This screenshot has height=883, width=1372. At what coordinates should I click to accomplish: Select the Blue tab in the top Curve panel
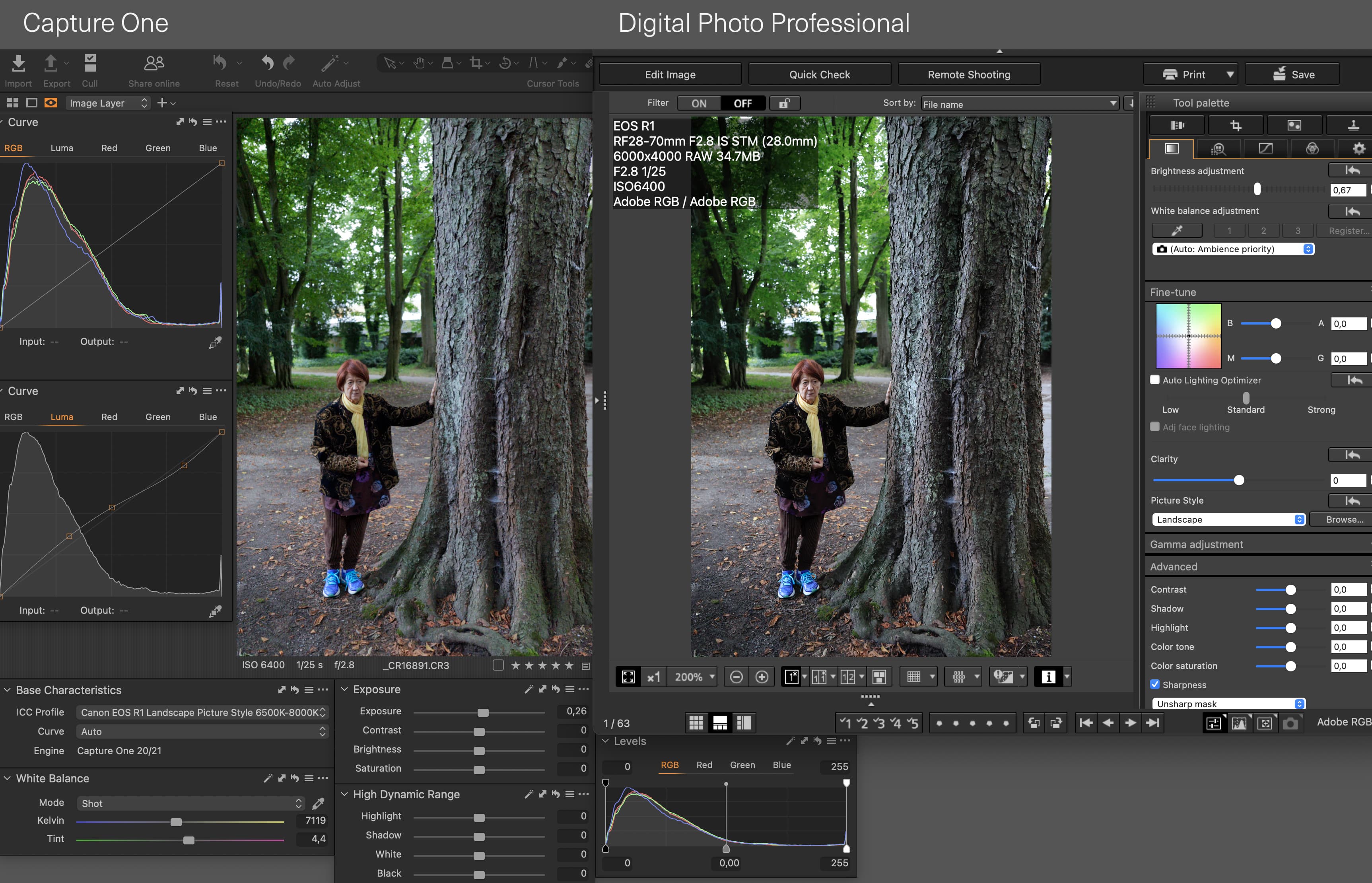pos(208,148)
